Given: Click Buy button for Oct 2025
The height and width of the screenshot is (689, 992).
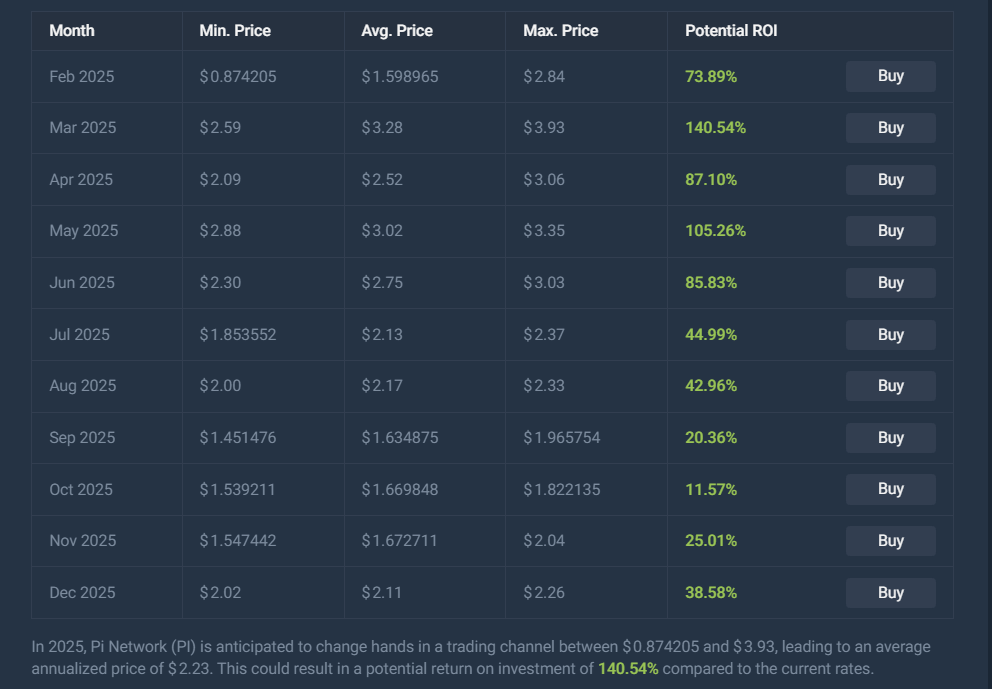Looking at the screenshot, I should tap(890, 489).
